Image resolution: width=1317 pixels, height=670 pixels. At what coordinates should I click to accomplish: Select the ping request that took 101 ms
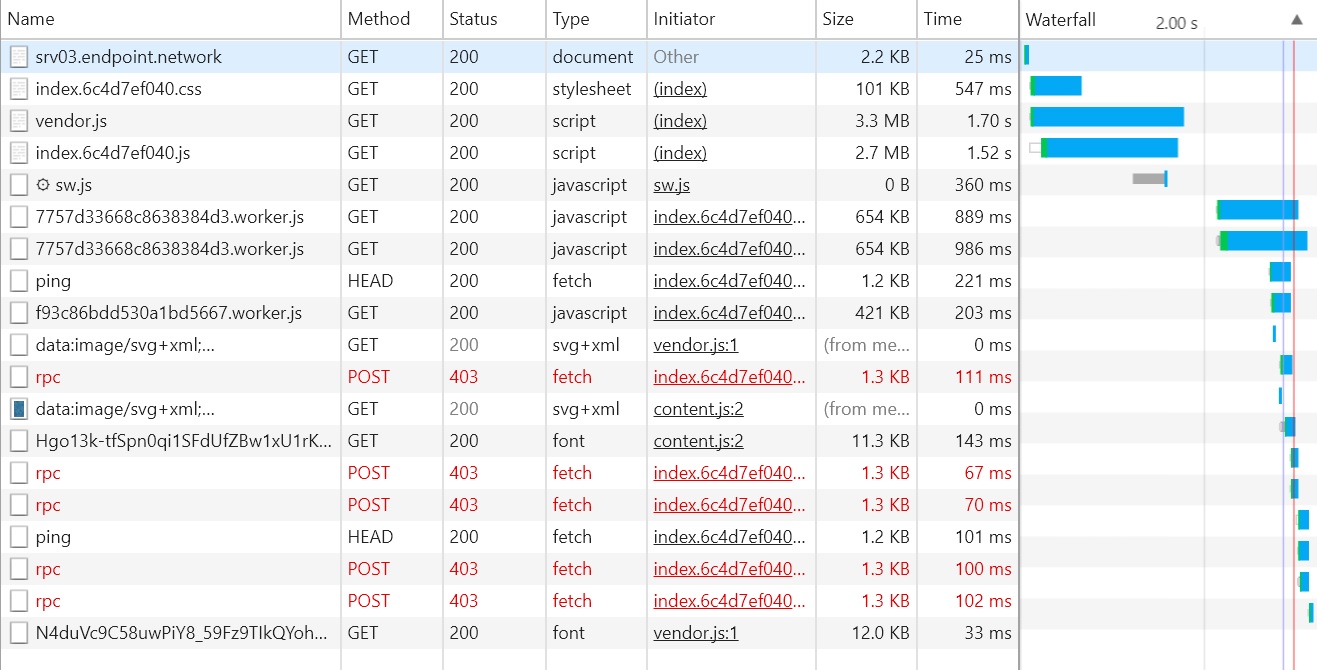pos(53,537)
